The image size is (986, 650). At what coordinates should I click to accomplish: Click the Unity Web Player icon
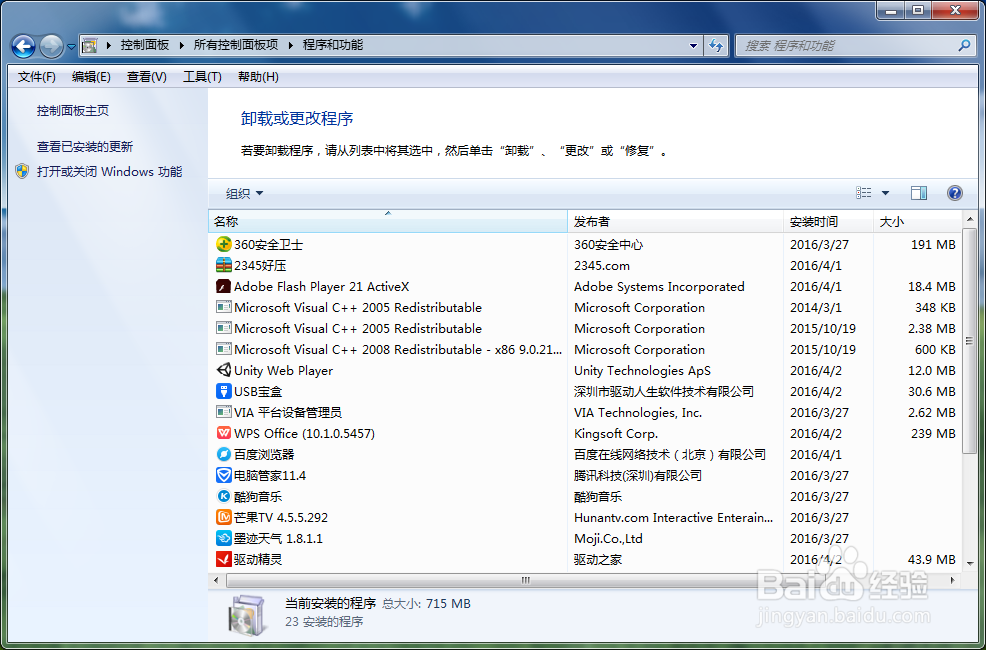point(223,370)
